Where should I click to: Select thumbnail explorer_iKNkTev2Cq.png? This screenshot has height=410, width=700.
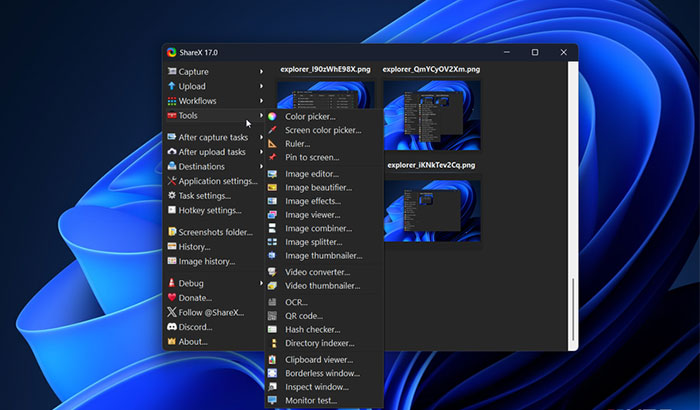432,211
